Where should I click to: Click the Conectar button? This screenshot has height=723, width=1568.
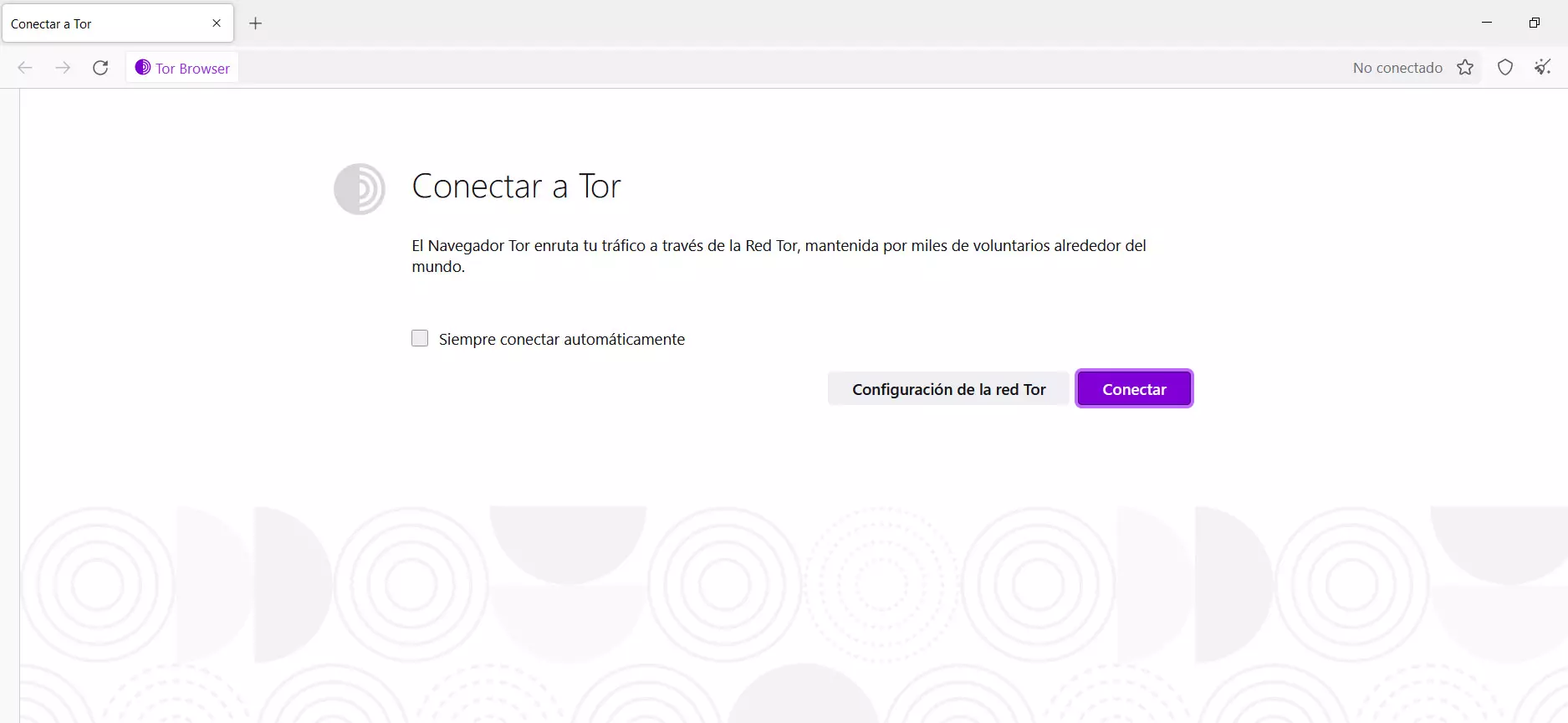[x=1134, y=389]
